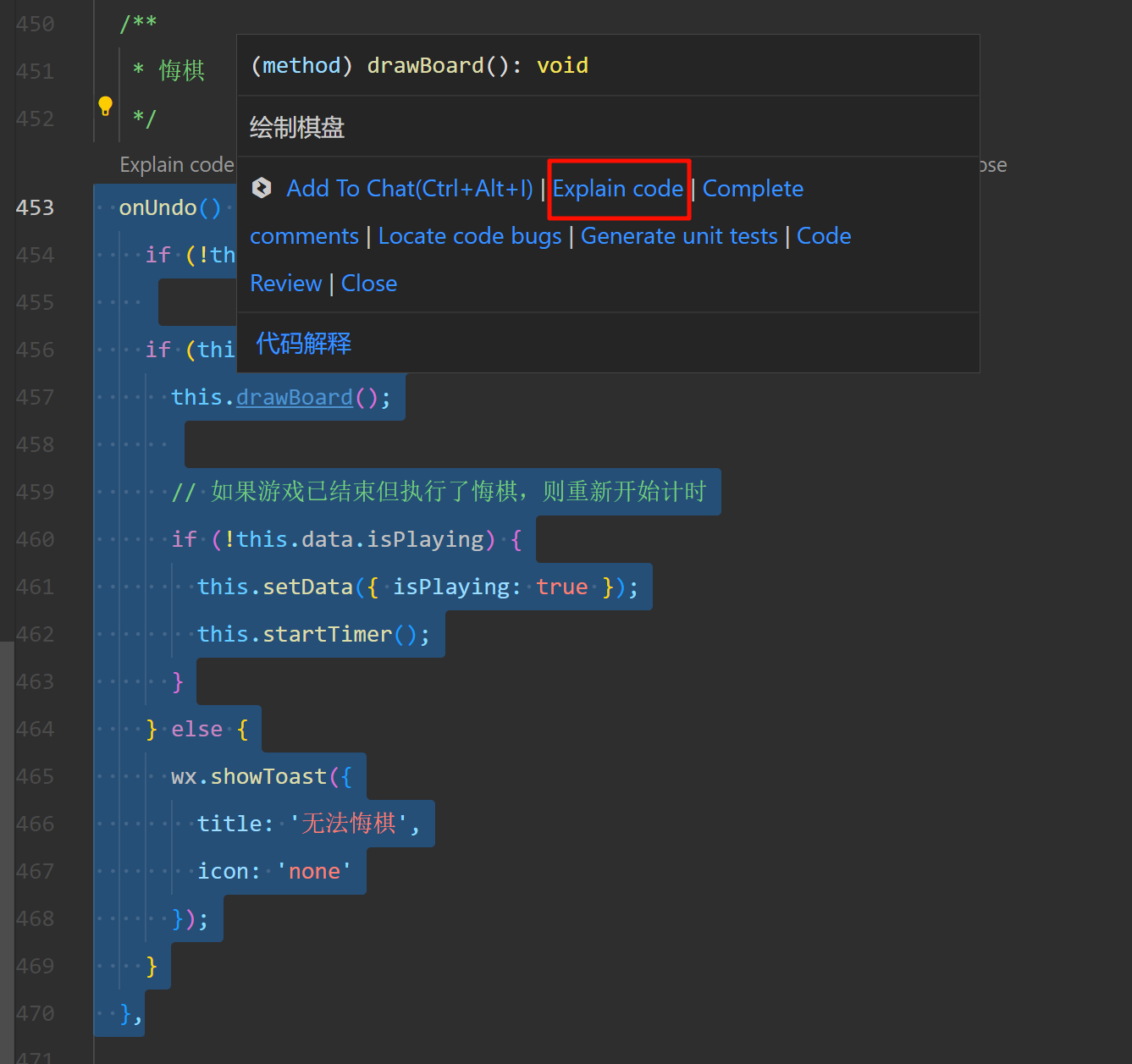Screen dimensions: 1132x1064
Task: Click the else keyword on line 464
Action: coord(196,729)
